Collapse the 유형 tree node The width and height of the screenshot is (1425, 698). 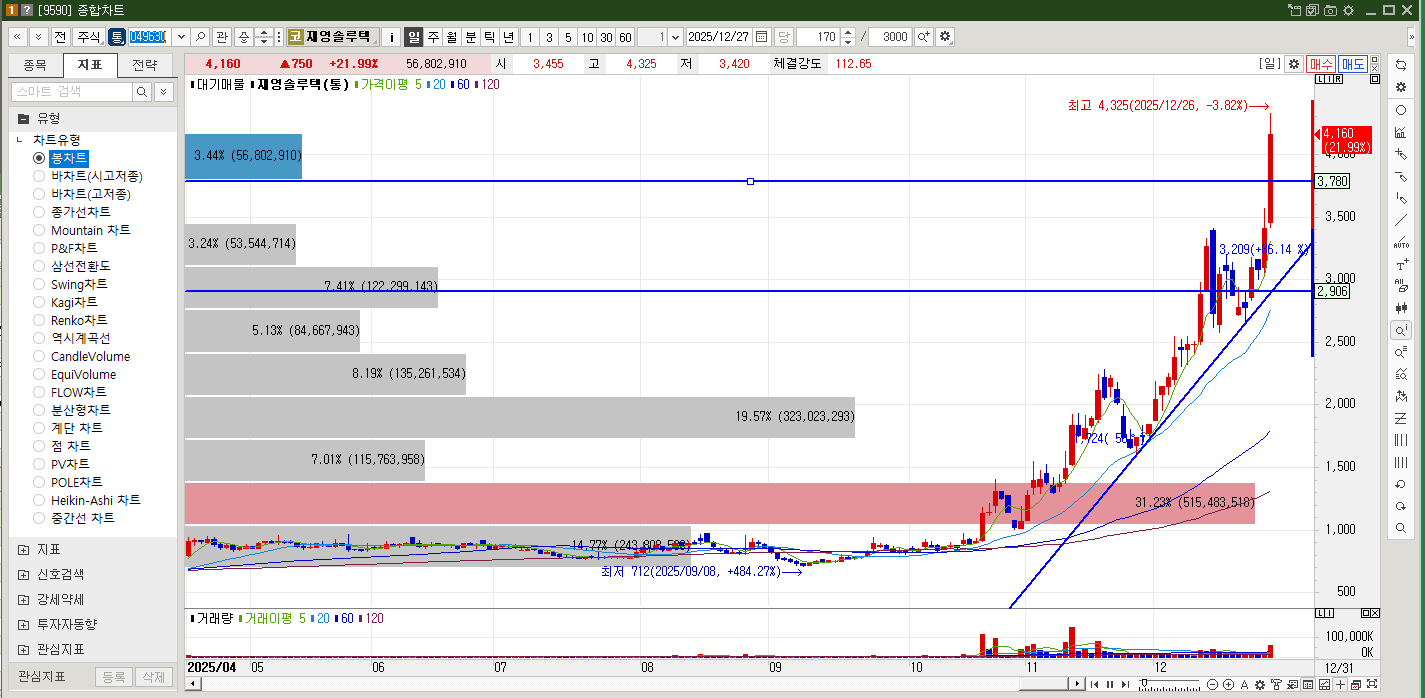click(23, 118)
